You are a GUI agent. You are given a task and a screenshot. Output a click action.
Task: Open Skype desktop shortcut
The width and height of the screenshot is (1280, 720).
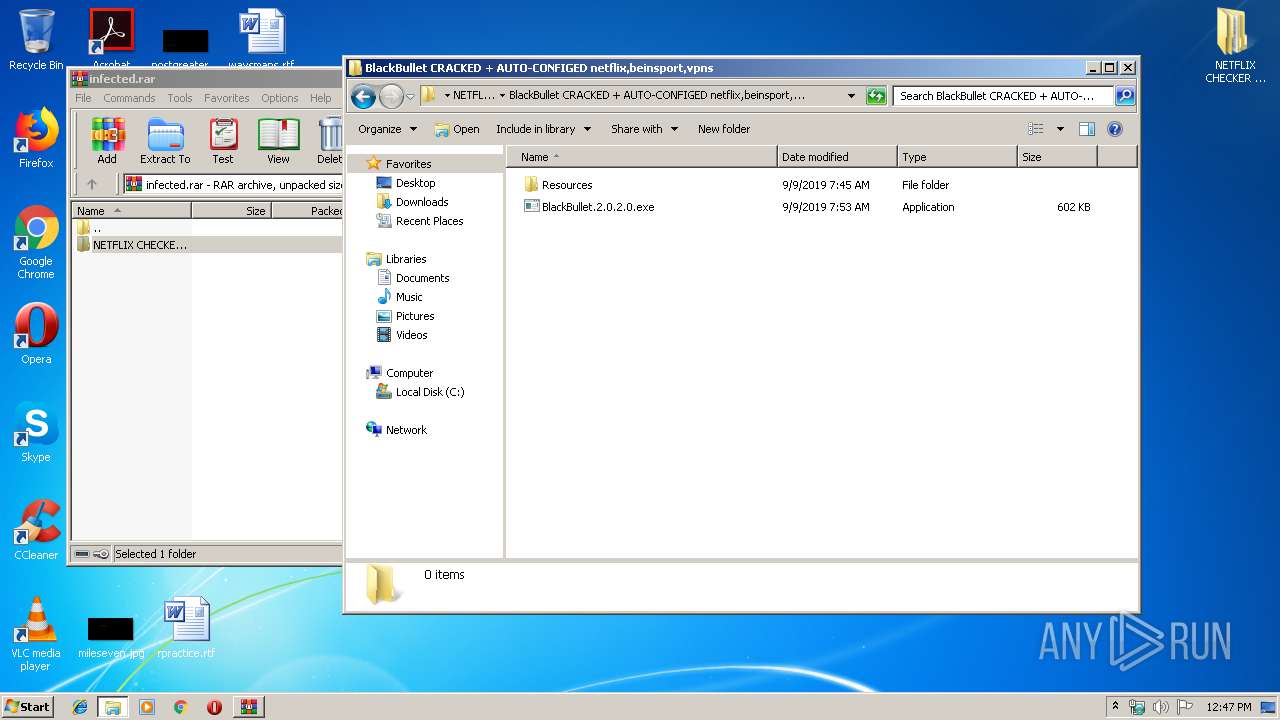point(36,433)
